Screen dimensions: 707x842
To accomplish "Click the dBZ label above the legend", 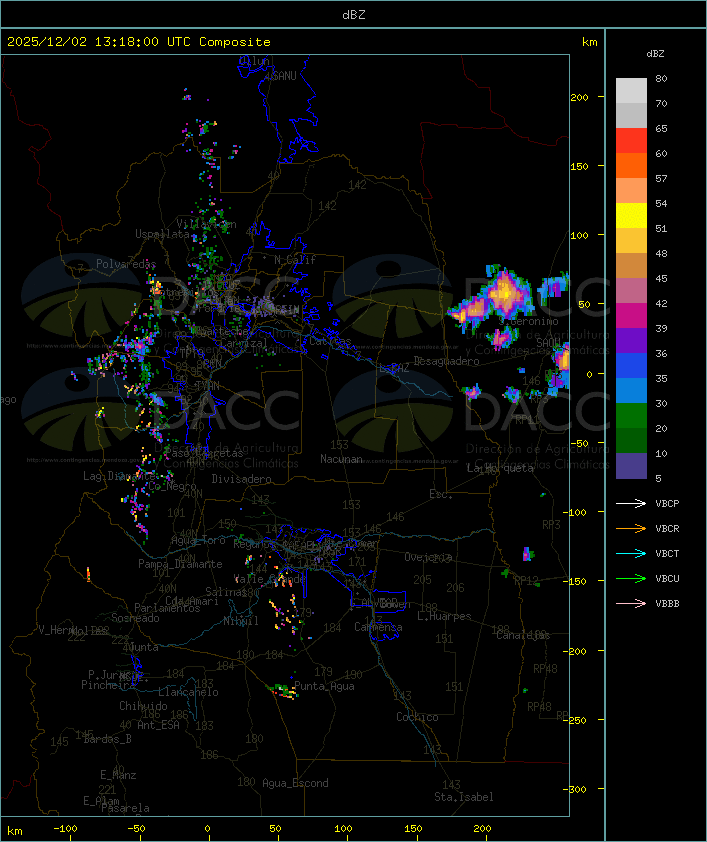I will pos(655,54).
